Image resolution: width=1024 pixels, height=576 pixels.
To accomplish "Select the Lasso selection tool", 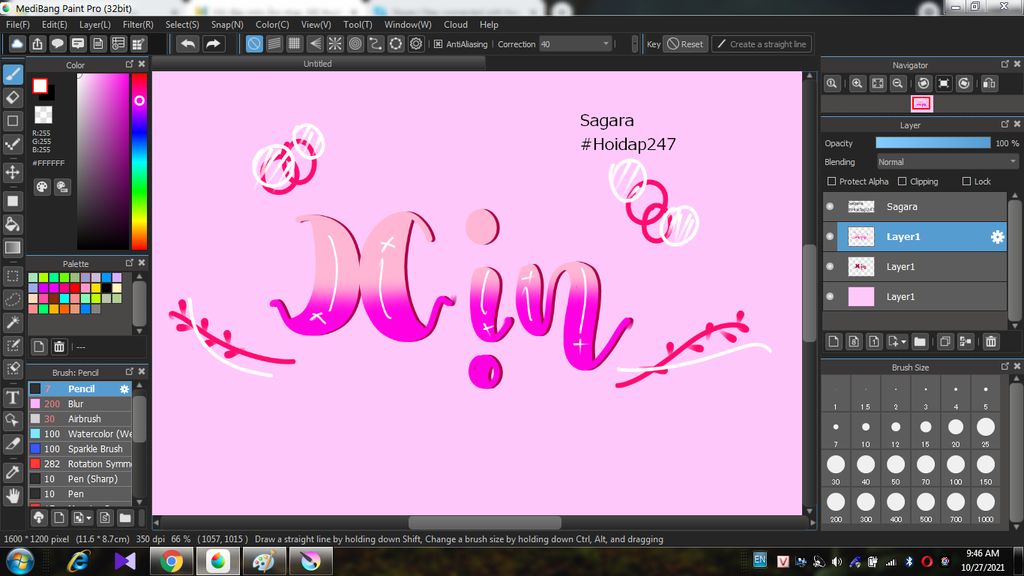I will [12, 299].
